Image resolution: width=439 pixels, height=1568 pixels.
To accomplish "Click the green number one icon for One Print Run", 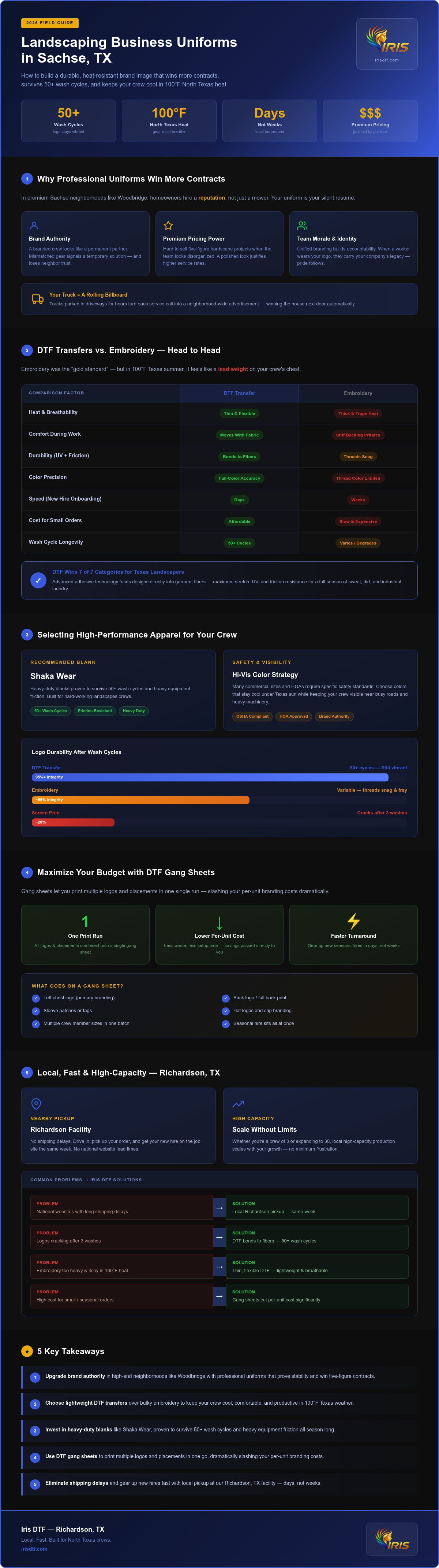I will pyautogui.click(x=85, y=922).
